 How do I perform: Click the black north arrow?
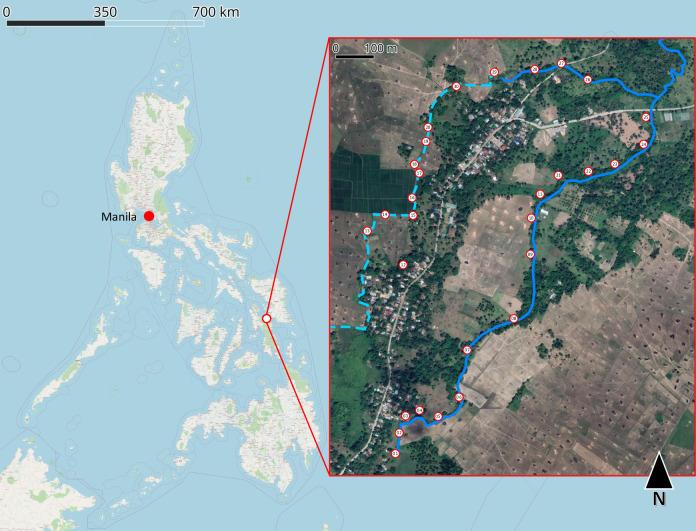[x=659, y=471]
